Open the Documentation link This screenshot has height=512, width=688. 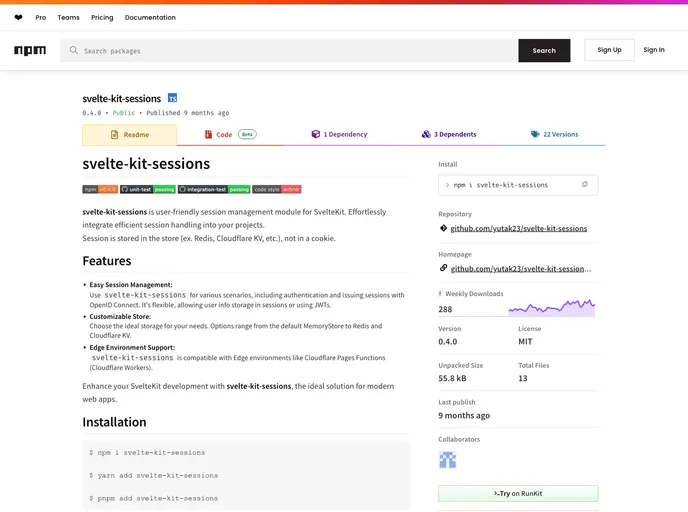[150, 18]
